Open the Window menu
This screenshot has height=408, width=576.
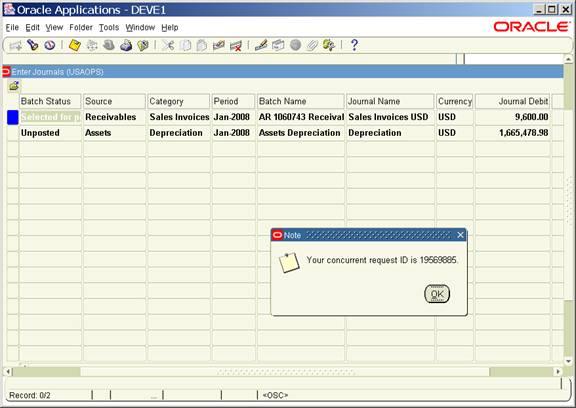140,28
